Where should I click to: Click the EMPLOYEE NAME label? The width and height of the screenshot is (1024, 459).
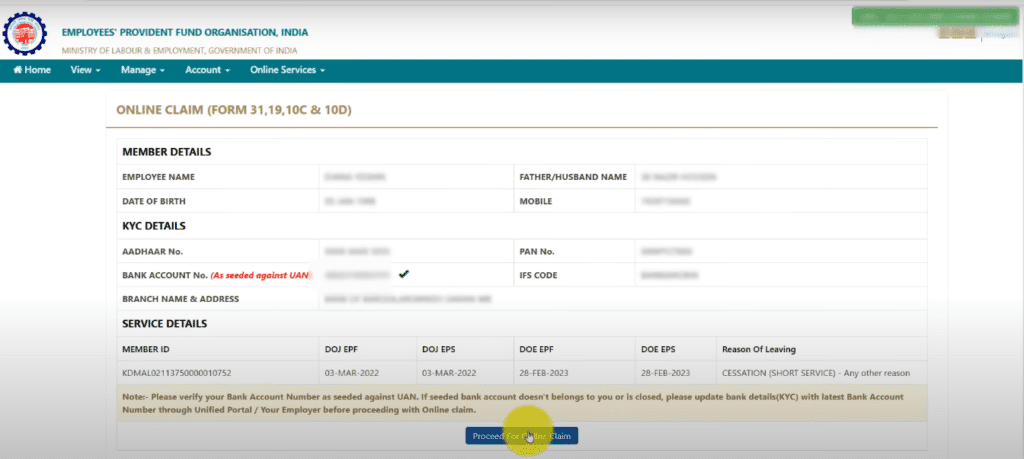click(x=159, y=177)
